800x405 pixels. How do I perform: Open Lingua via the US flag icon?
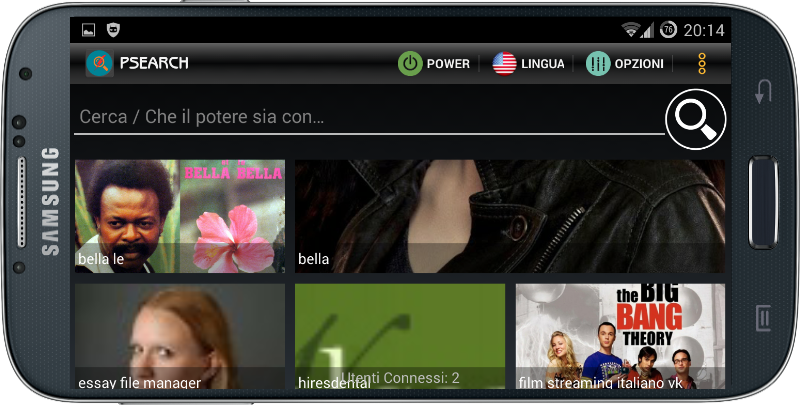pos(504,64)
